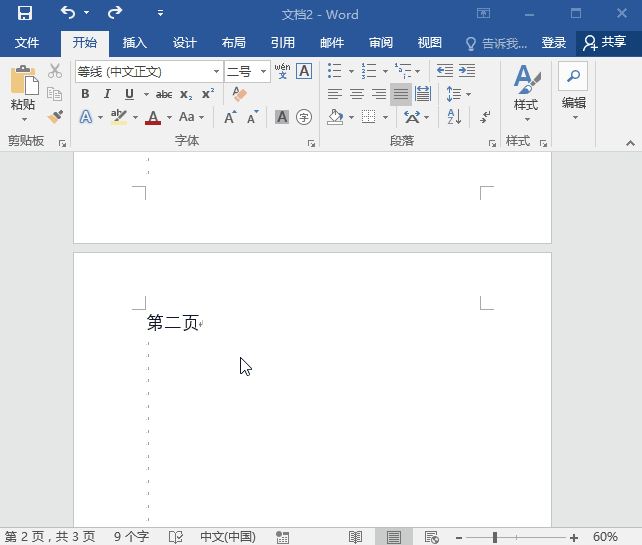642x545 pixels.
Task: Click the Undo arrow in the title bar
Action: point(68,13)
